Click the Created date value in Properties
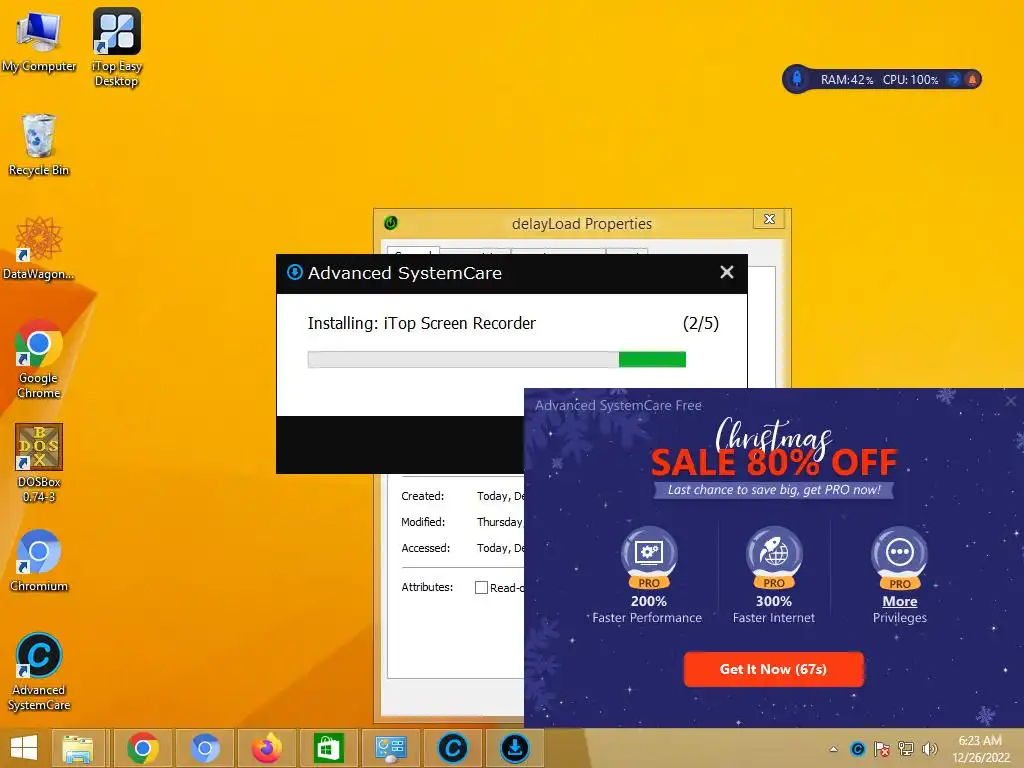 [x=500, y=496]
